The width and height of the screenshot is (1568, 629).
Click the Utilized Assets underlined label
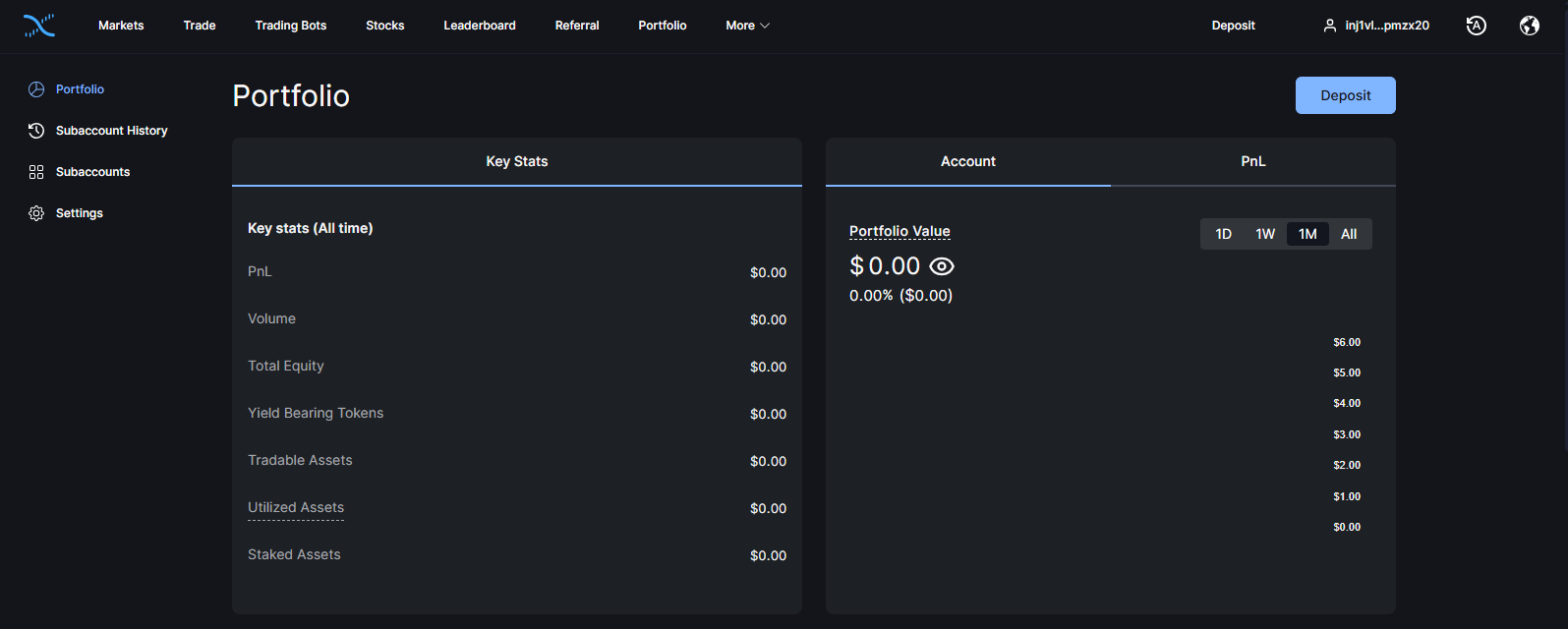(x=296, y=507)
